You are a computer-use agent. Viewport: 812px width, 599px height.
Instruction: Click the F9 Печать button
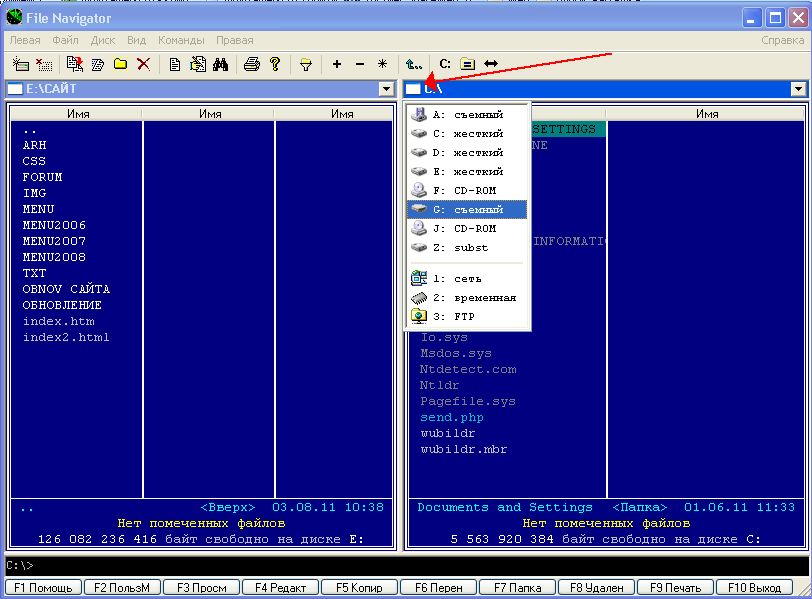(675, 588)
